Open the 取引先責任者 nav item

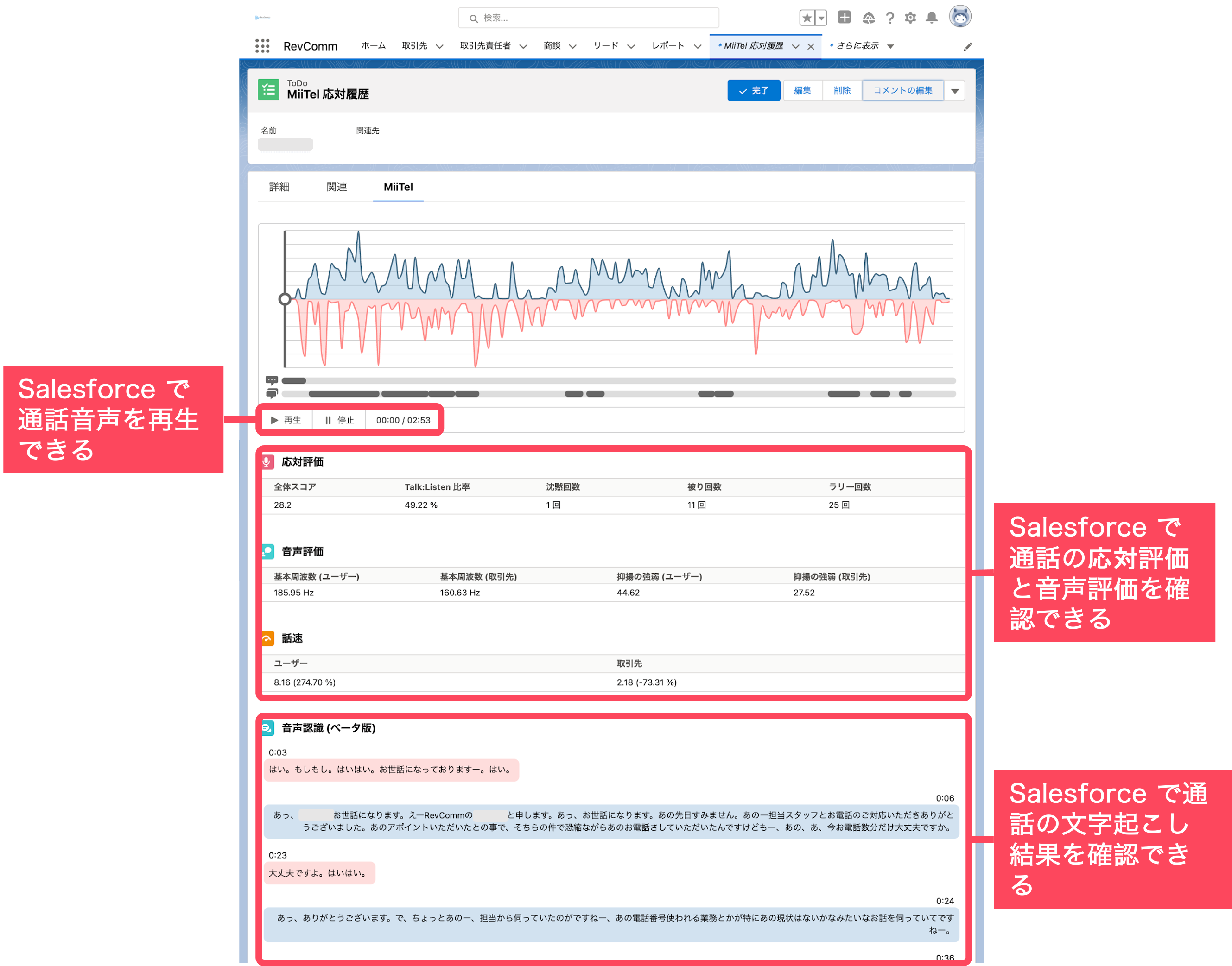click(485, 46)
